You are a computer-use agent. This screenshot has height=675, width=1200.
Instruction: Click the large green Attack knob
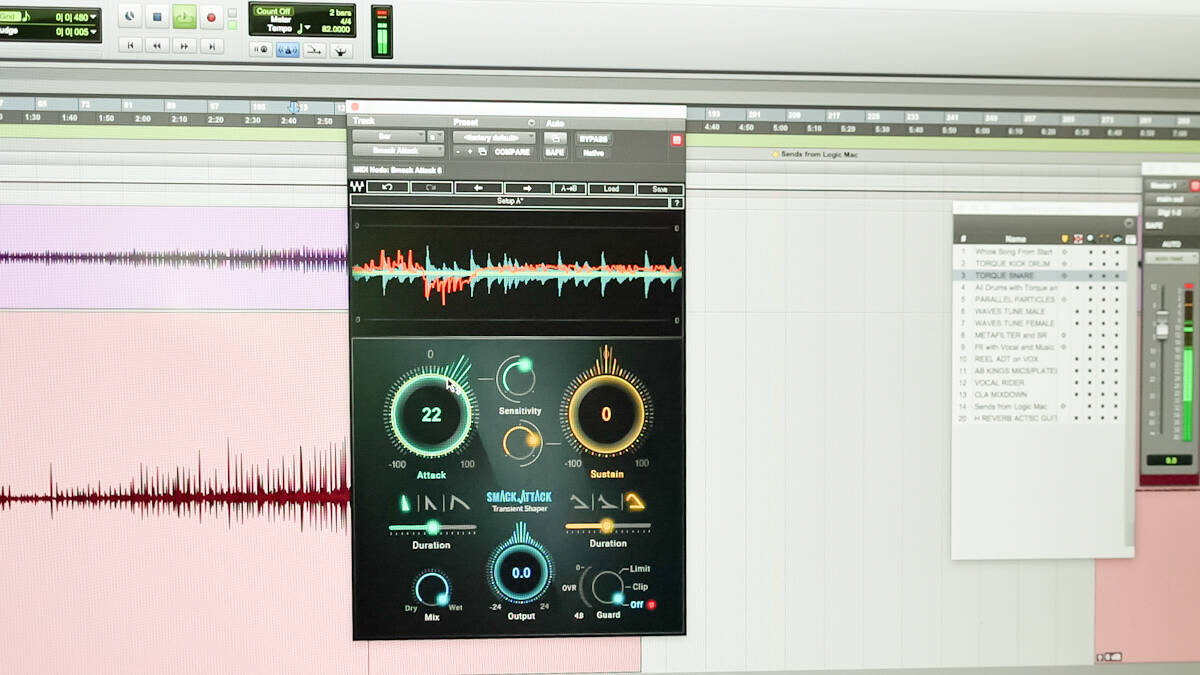[431, 414]
